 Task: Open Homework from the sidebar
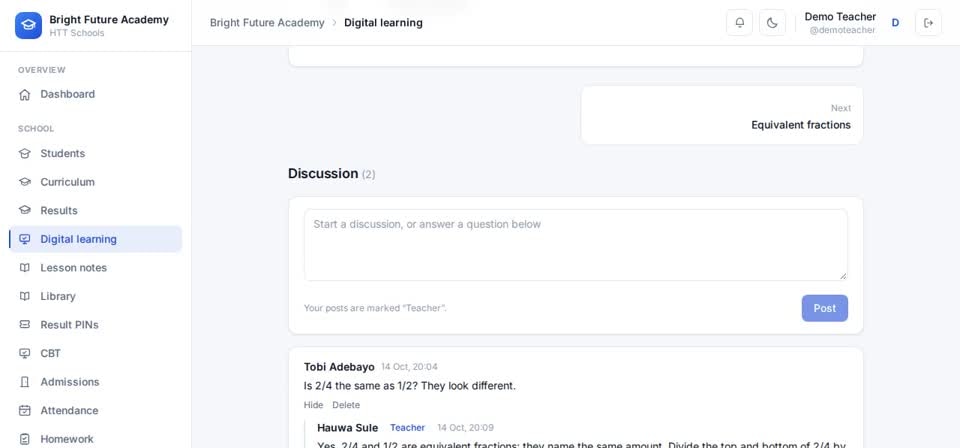click(x=96, y=439)
